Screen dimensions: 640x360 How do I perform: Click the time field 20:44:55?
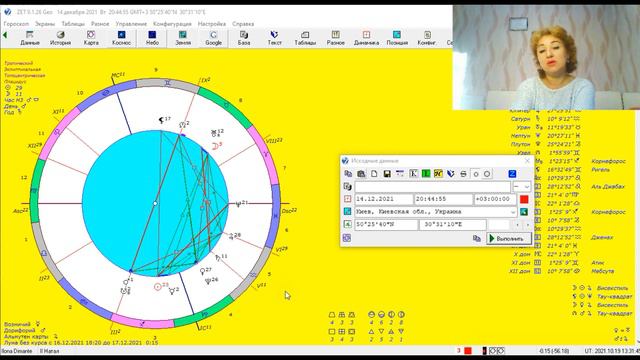pyautogui.click(x=443, y=199)
